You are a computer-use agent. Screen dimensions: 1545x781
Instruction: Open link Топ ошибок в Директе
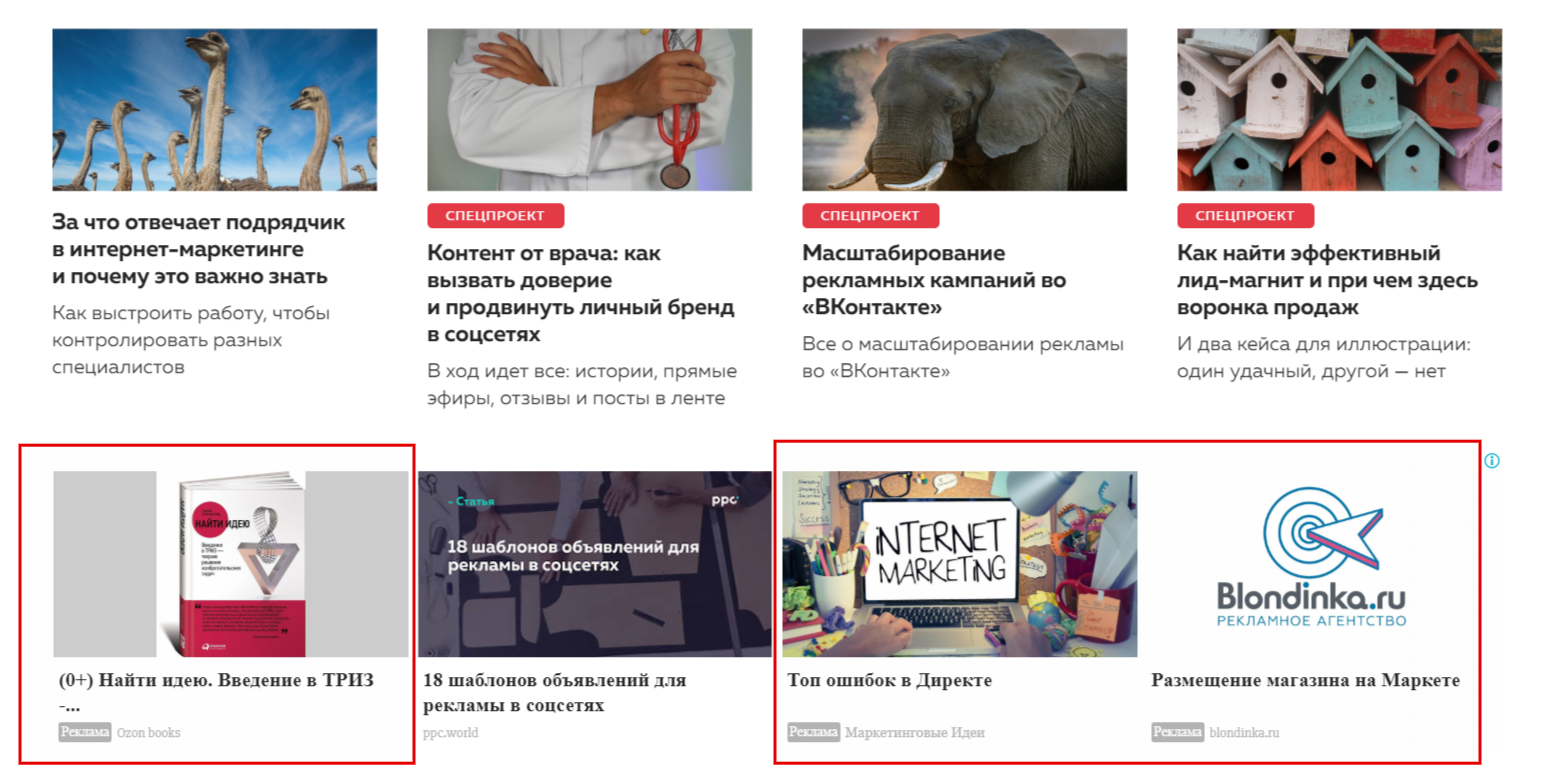[890, 681]
